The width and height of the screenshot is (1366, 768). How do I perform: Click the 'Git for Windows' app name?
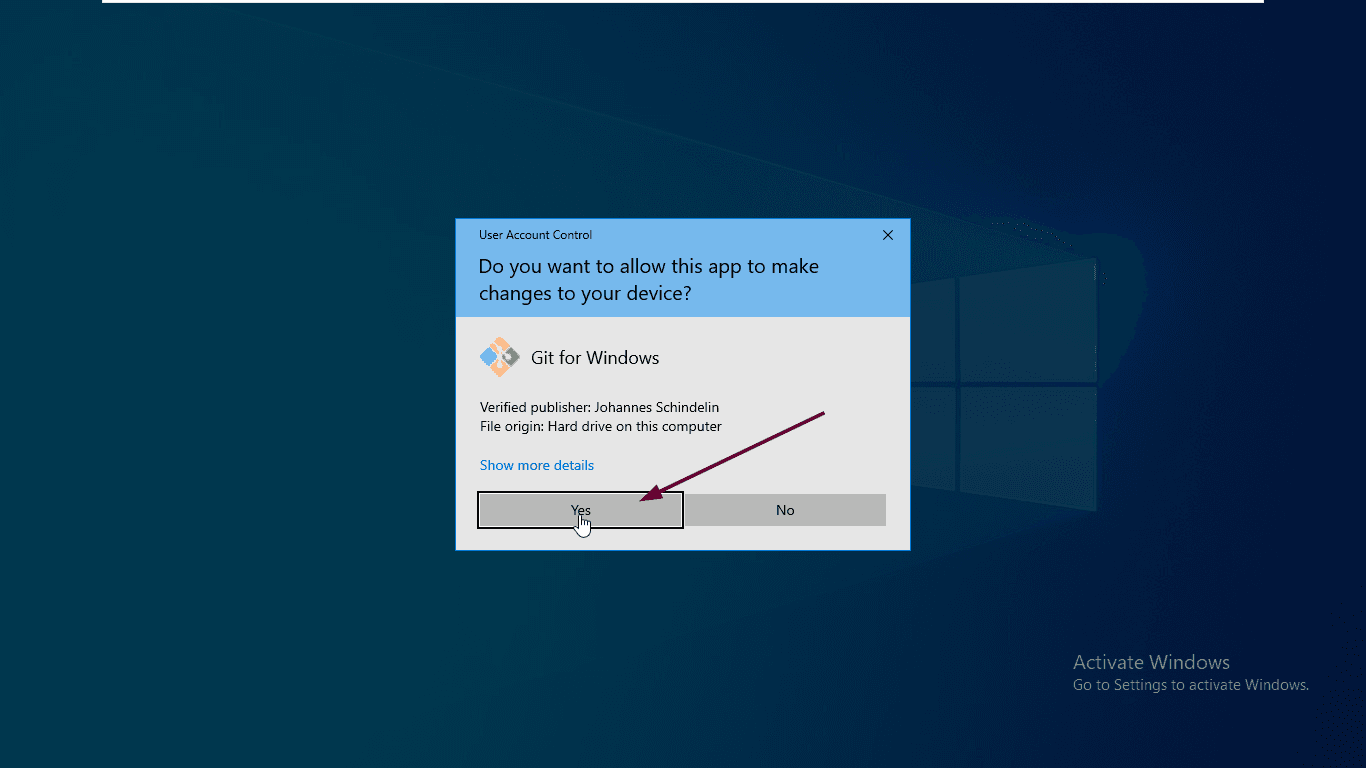tap(595, 358)
